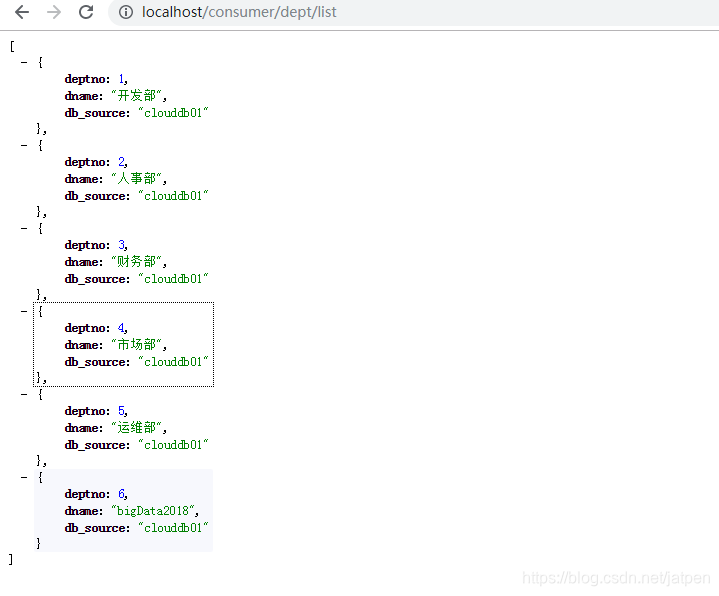Click db_source "clouddb01" of deptno 5
719x596 pixels.
173,445
